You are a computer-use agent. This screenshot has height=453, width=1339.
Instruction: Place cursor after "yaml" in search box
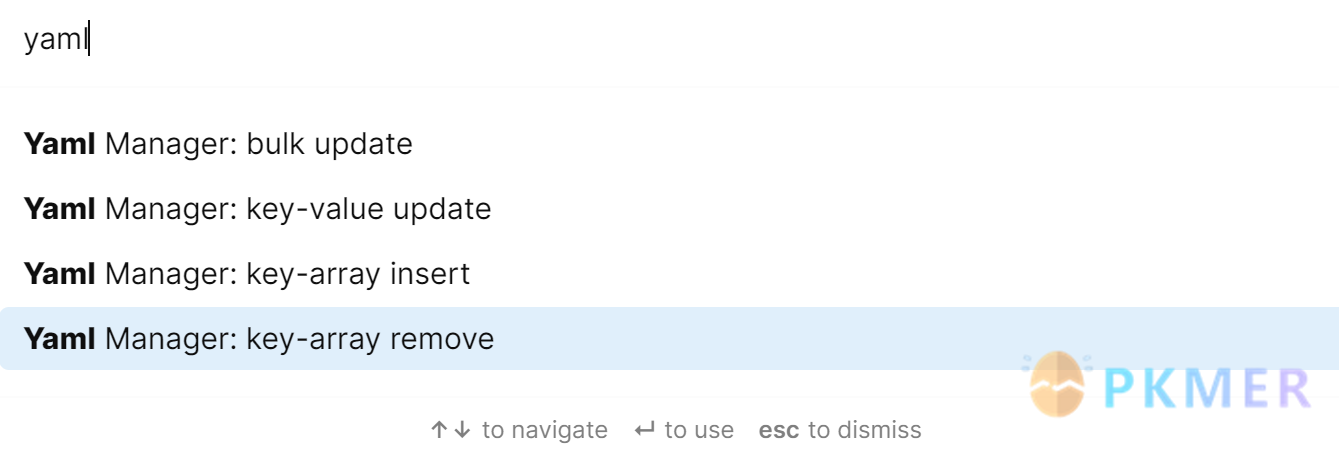click(x=89, y=41)
